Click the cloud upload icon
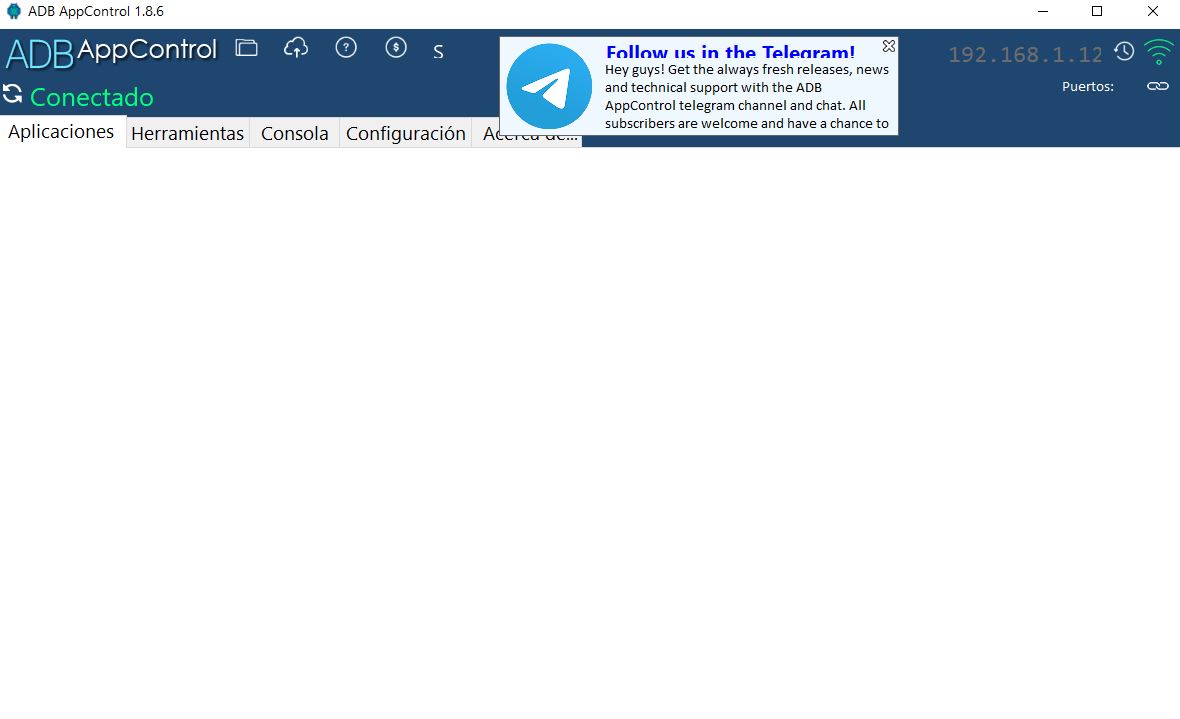1180x719 pixels. tap(296, 48)
